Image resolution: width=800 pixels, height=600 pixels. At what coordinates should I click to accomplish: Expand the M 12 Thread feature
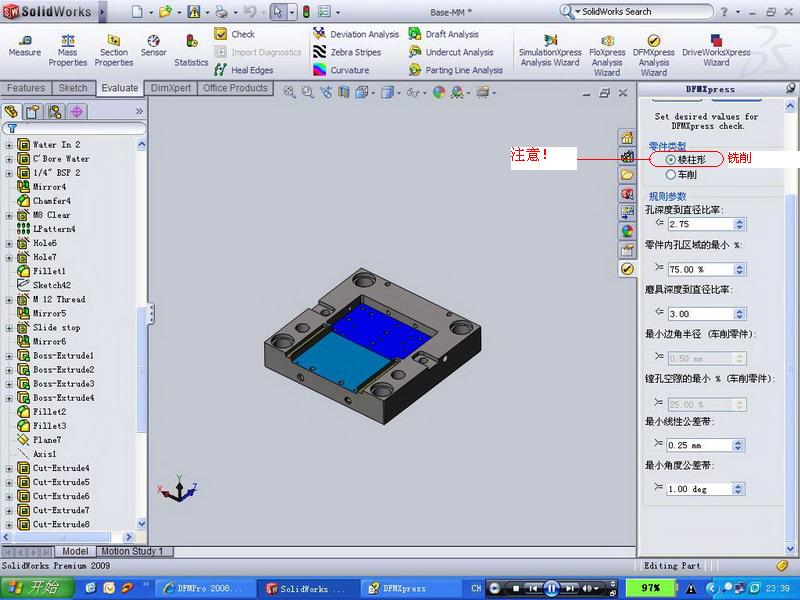9,299
